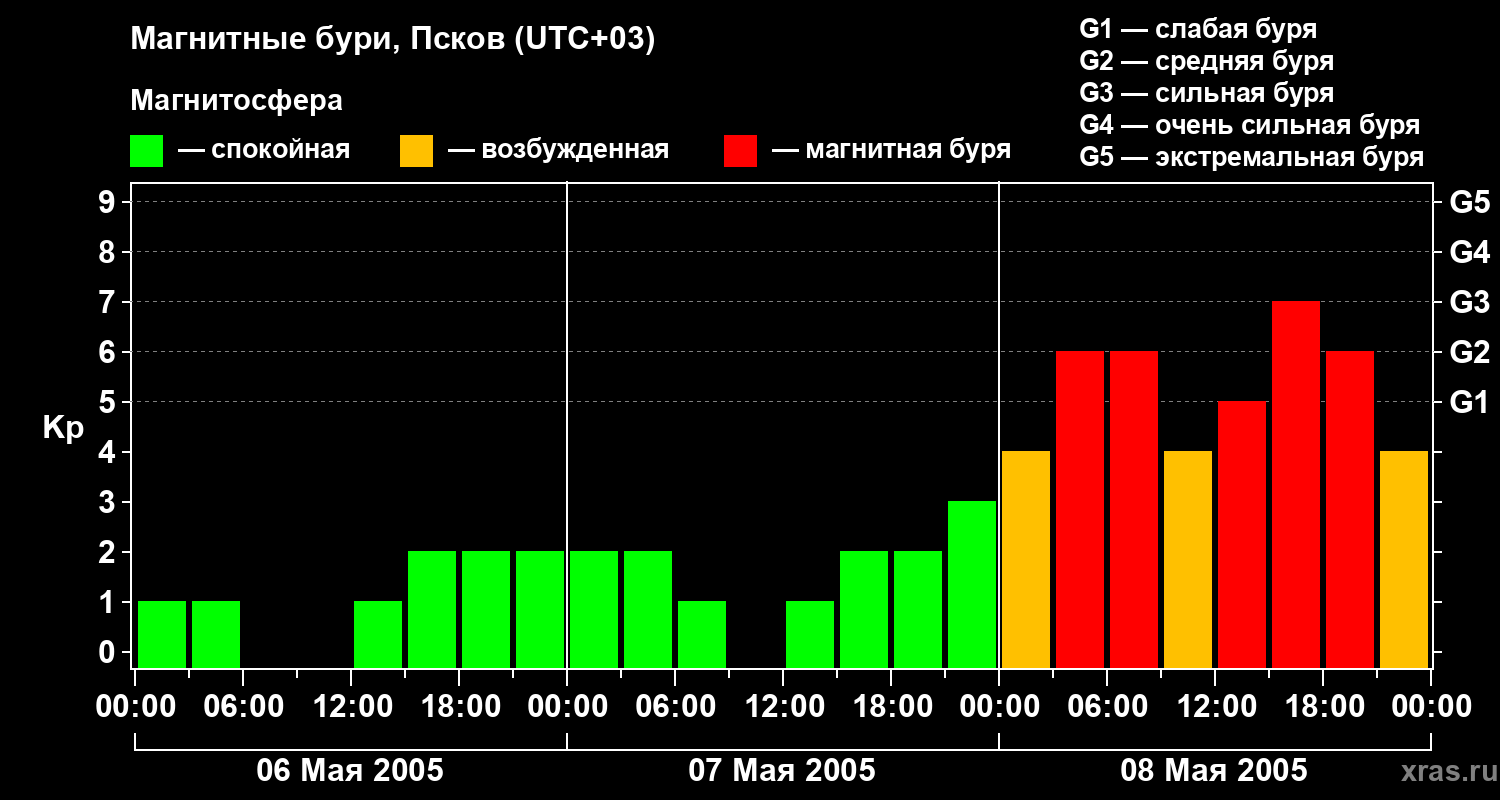Select the chart title "Магнитные бури, Псков (UTC+03)"
This screenshot has width=1500, height=800.
coord(393,40)
